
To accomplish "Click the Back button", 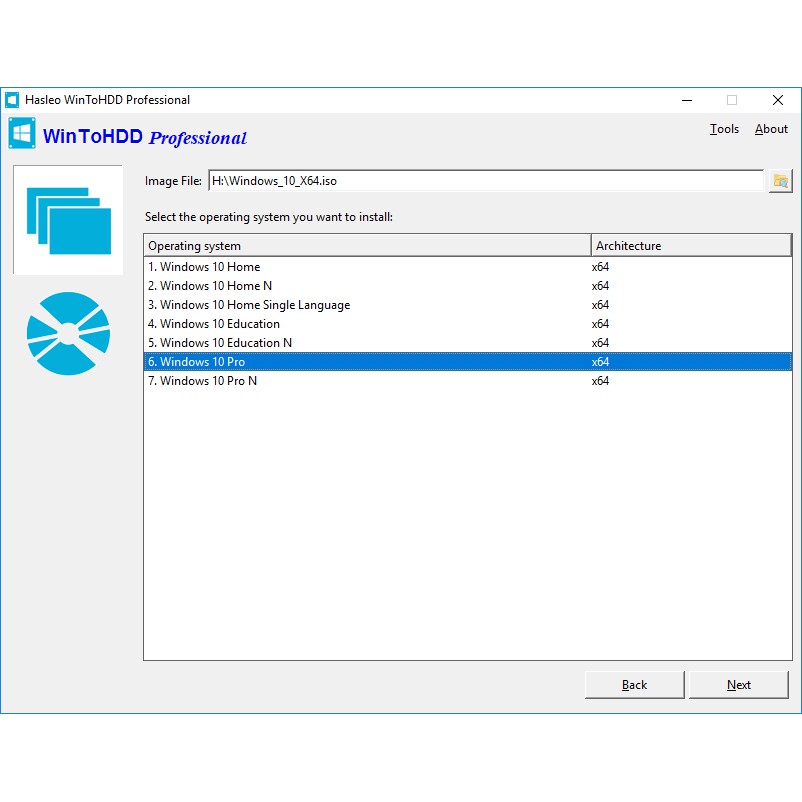I will click(x=634, y=684).
